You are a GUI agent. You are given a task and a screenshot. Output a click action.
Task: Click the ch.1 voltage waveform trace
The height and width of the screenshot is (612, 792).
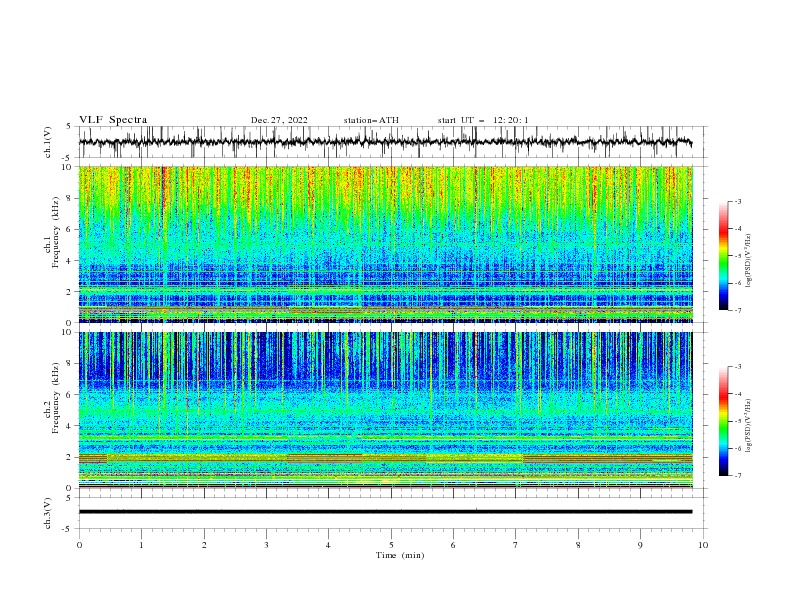(x=385, y=142)
